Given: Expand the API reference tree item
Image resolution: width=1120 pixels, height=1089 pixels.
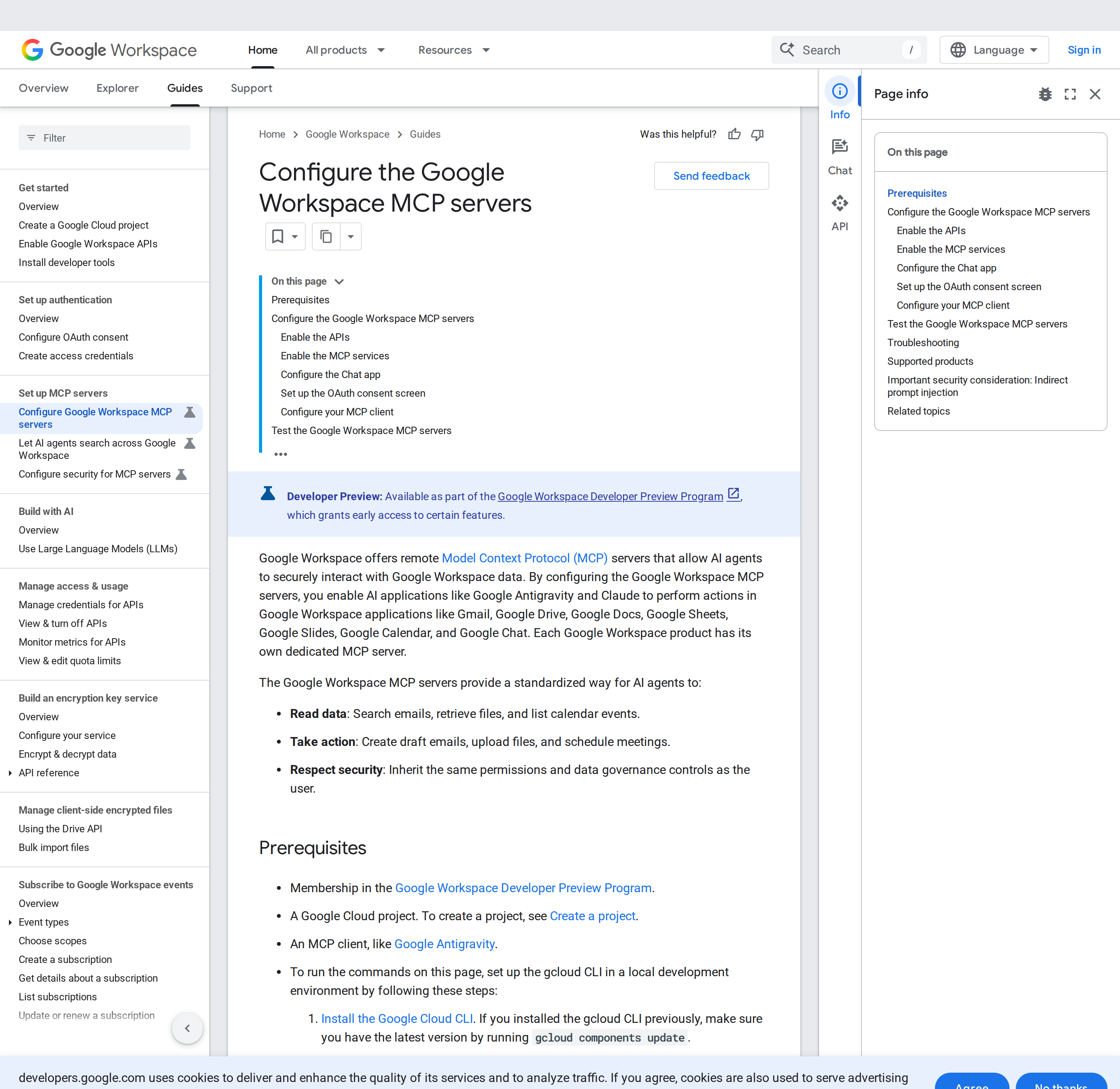Looking at the screenshot, I should (10, 773).
